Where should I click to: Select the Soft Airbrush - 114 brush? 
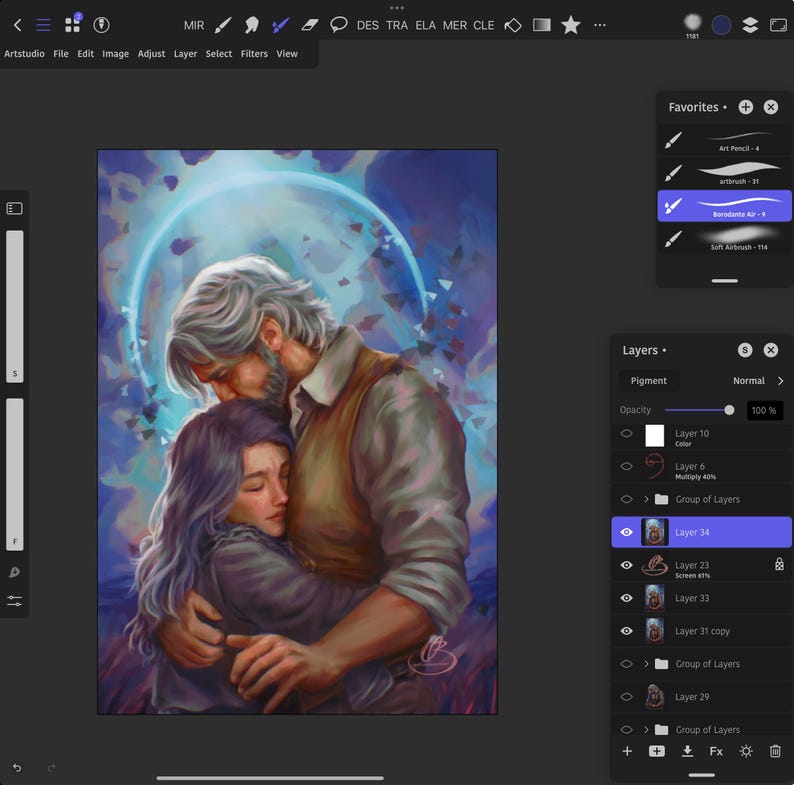tap(724, 239)
